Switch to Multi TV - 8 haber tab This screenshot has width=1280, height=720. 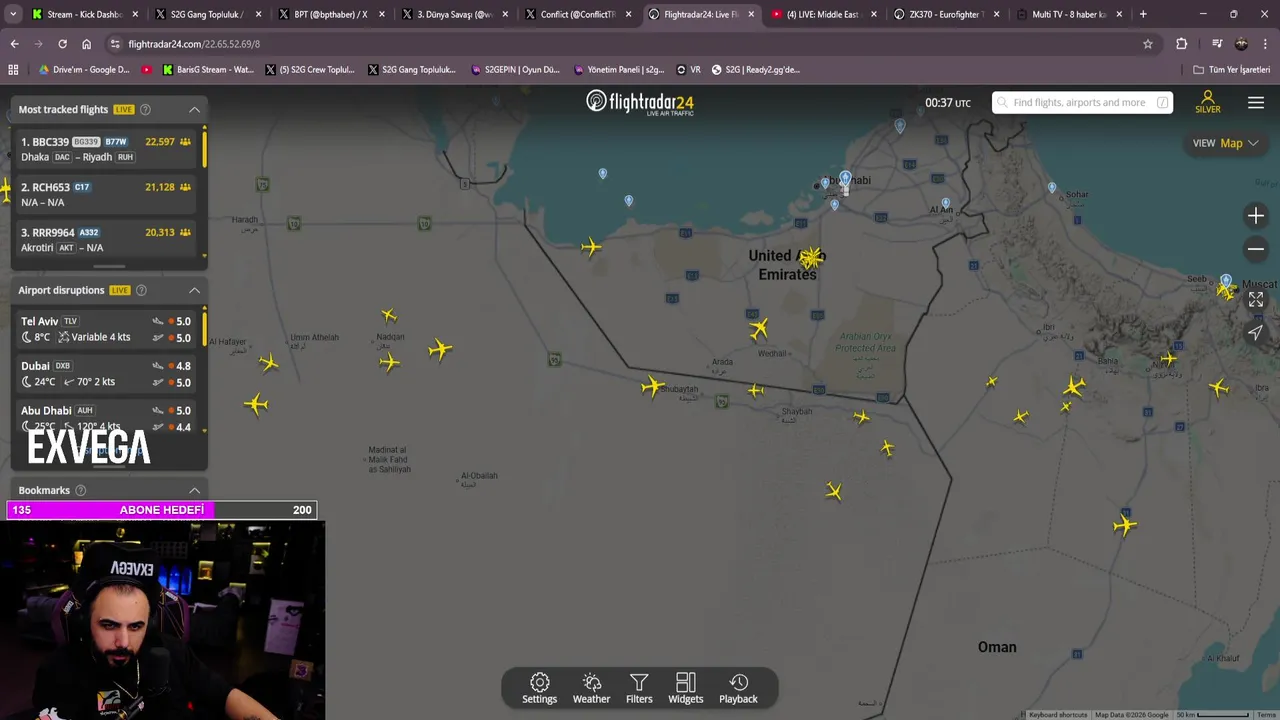point(1069,14)
